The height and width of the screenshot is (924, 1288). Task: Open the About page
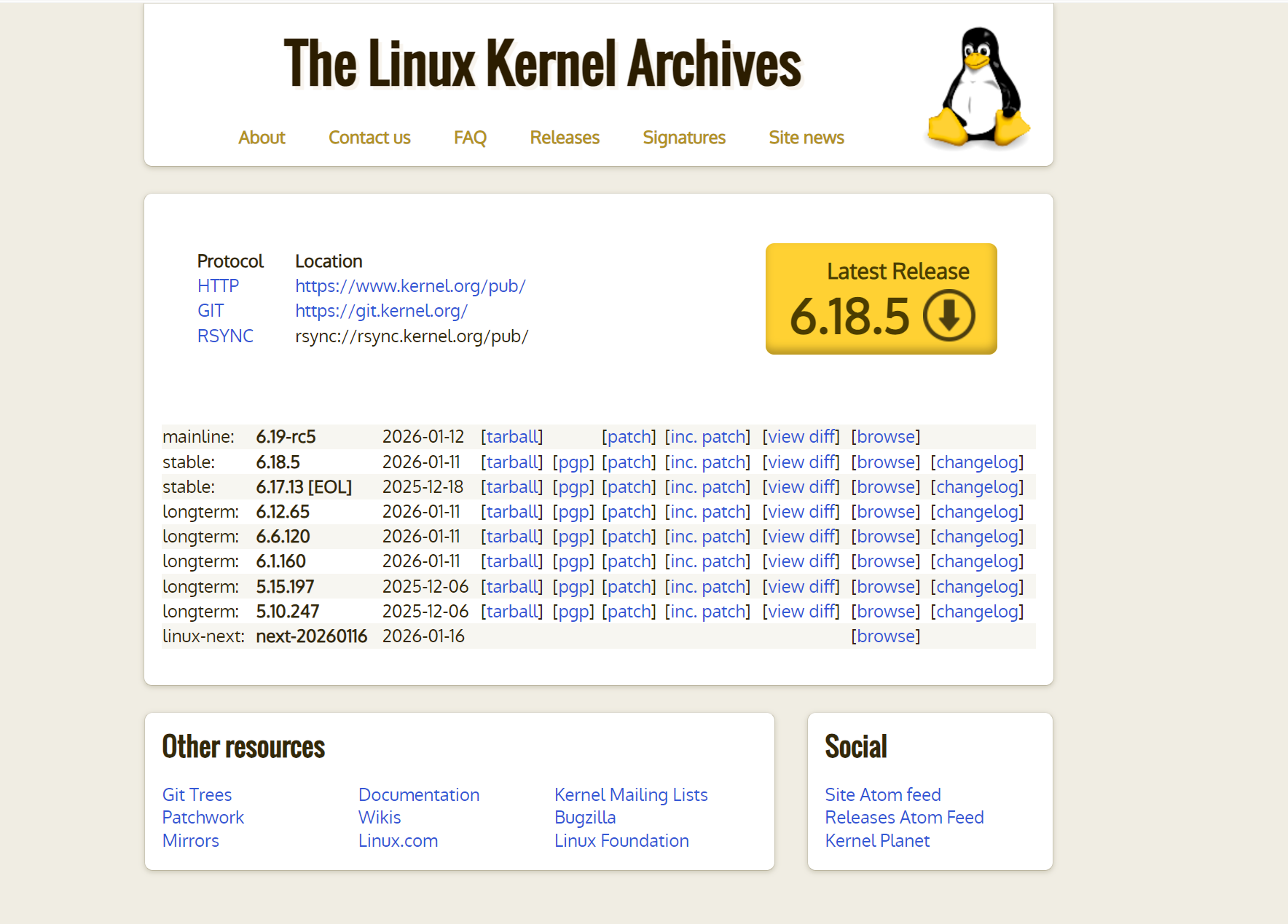pyautogui.click(x=262, y=138)
